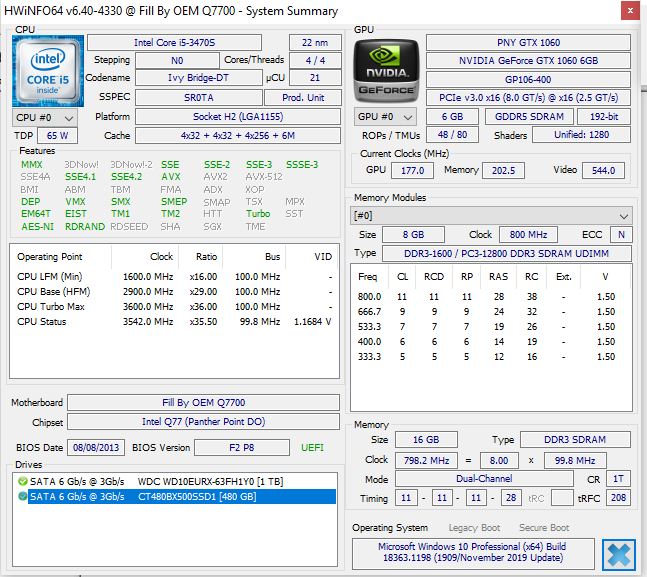The image size is (647, 577).
Task: Click the SSE4.2 feature label
Action: [x=126, y=177]
